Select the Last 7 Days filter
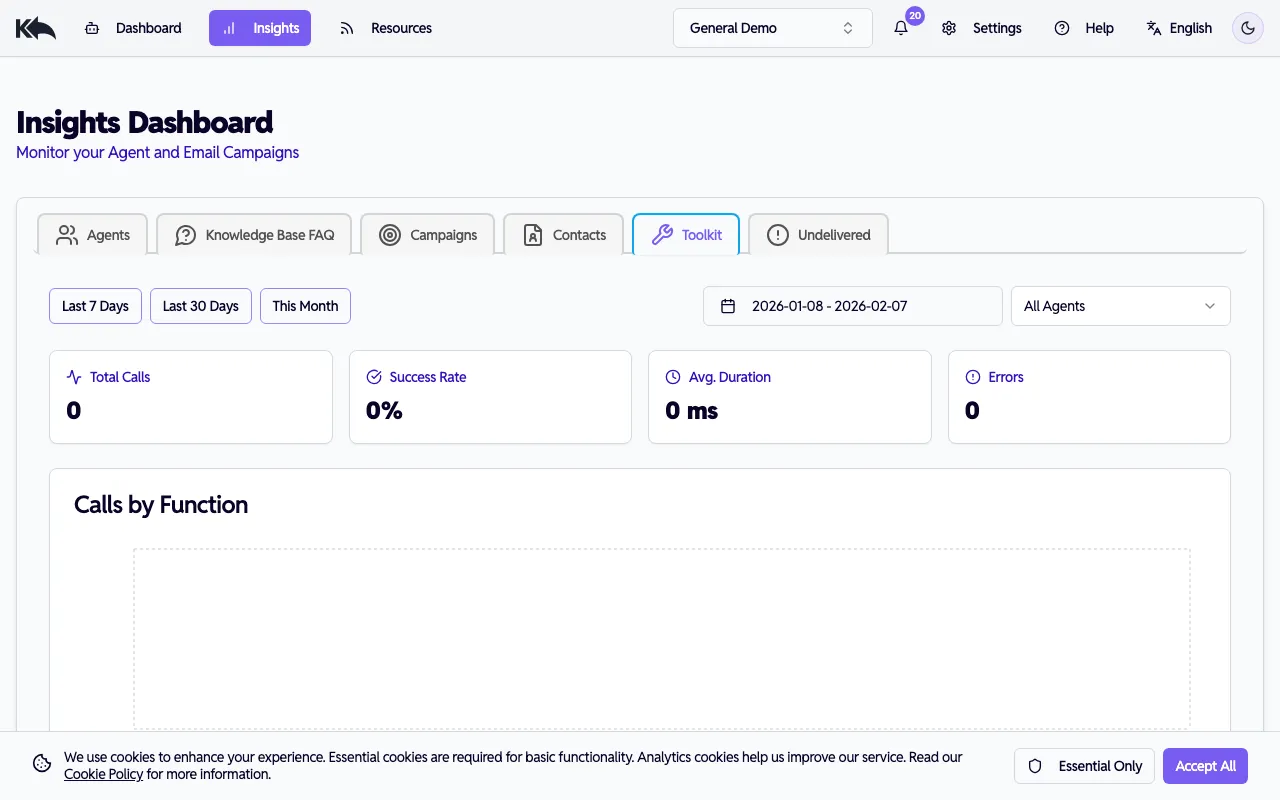 coord(95,306)
